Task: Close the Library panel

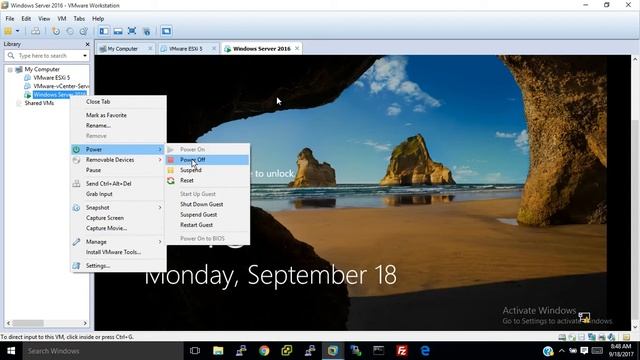Action: 87,44
